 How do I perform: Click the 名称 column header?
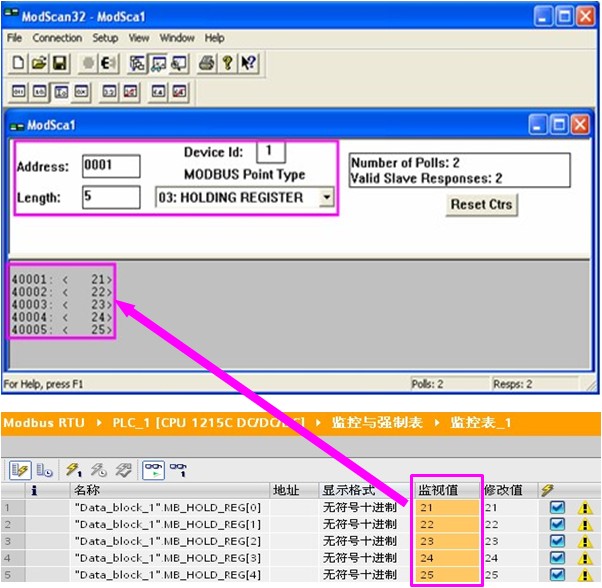(170, 490)
